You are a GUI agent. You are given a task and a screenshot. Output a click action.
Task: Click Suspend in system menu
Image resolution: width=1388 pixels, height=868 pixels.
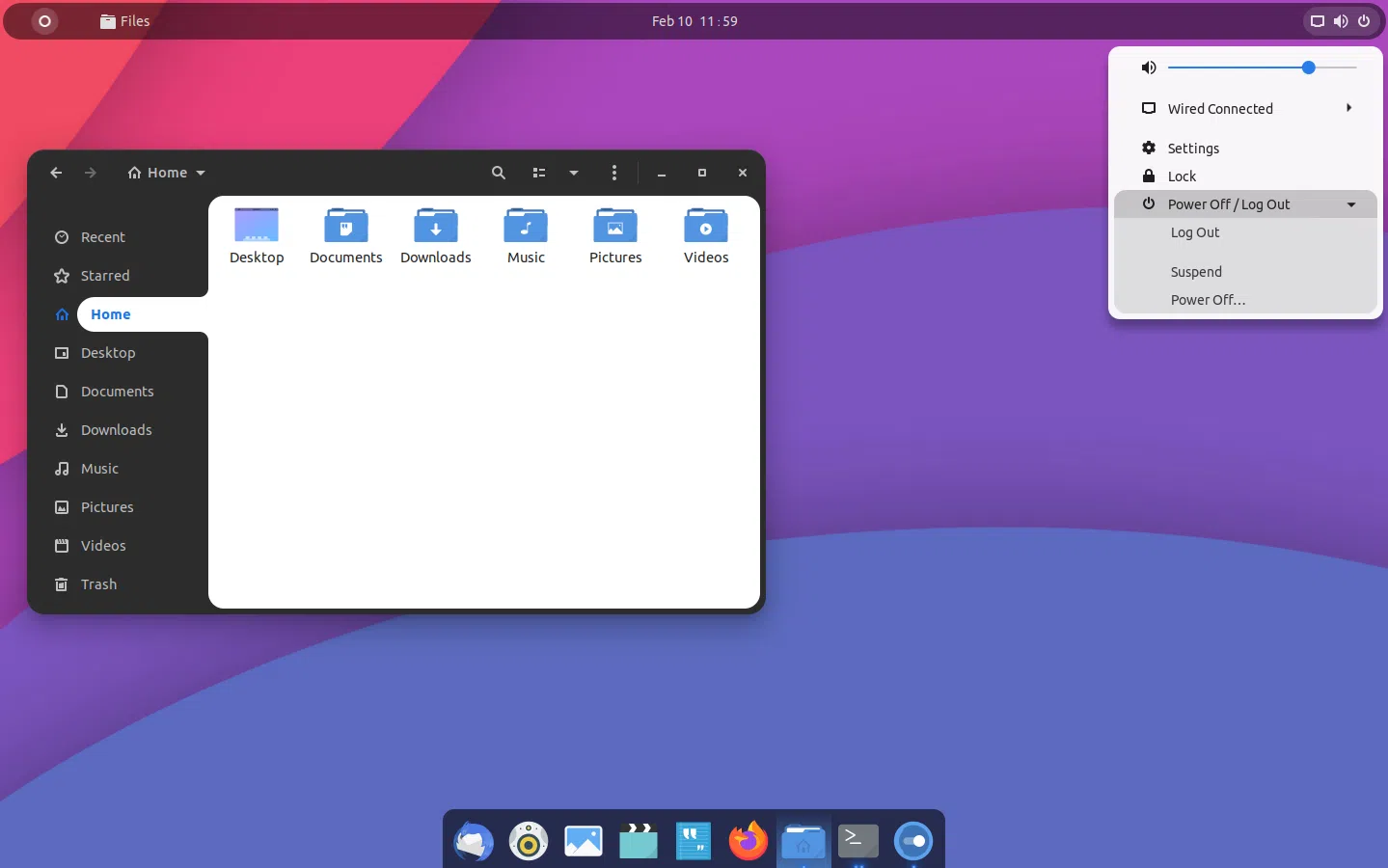(1196, 272)
